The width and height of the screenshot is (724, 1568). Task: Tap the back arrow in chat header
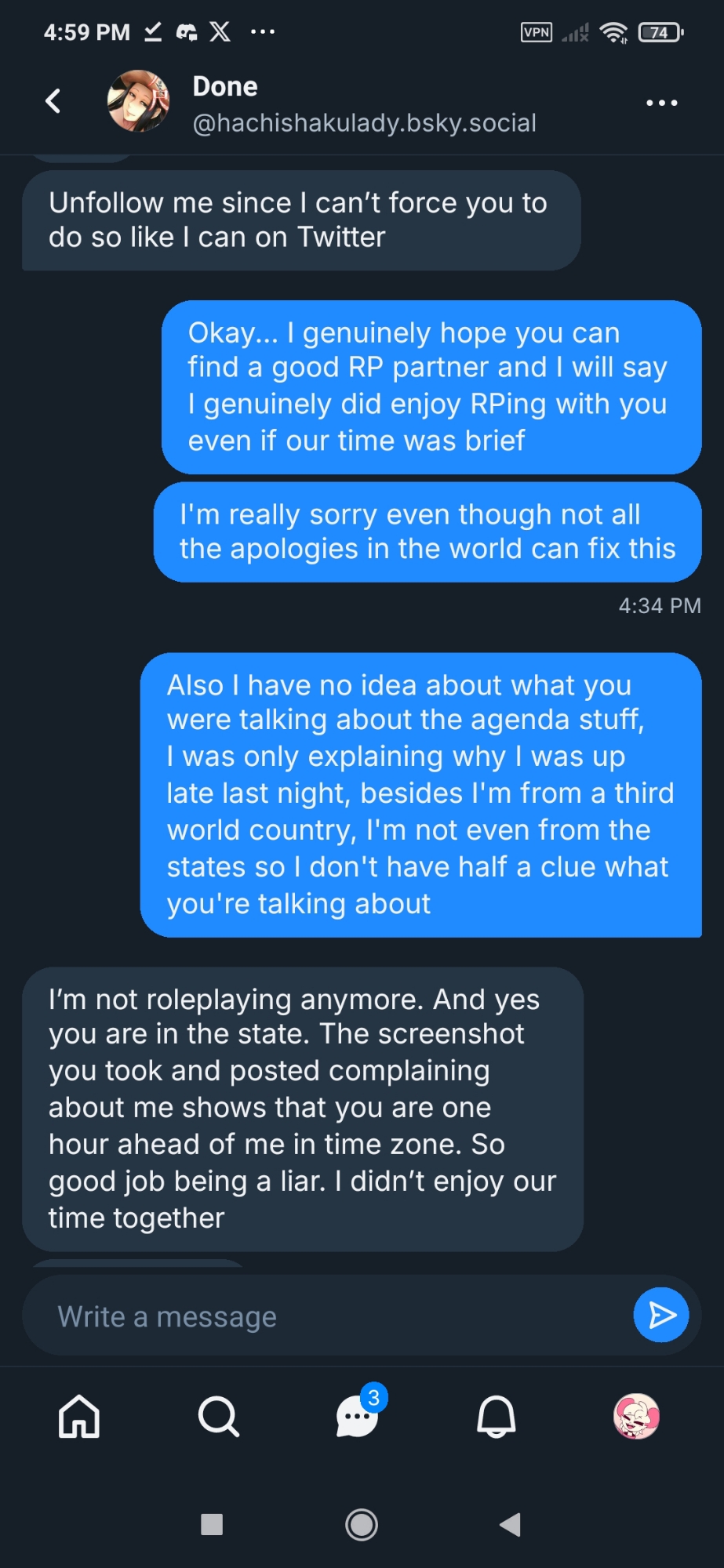(53, 101)
